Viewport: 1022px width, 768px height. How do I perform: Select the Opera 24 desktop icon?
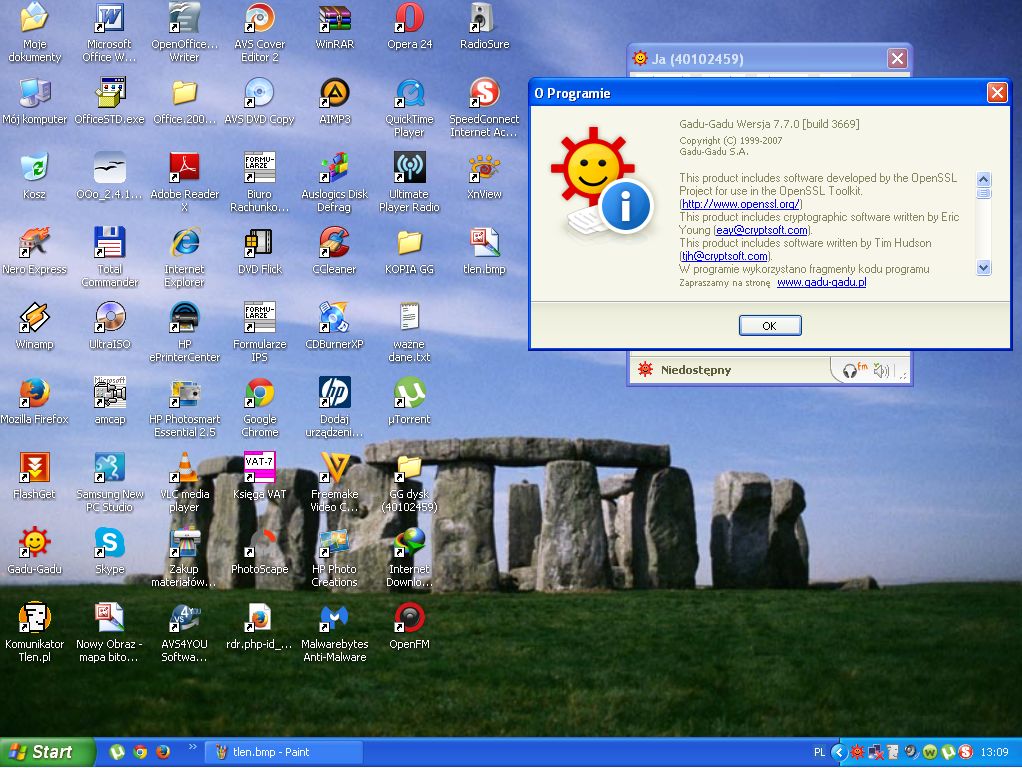tap(409, 26)
